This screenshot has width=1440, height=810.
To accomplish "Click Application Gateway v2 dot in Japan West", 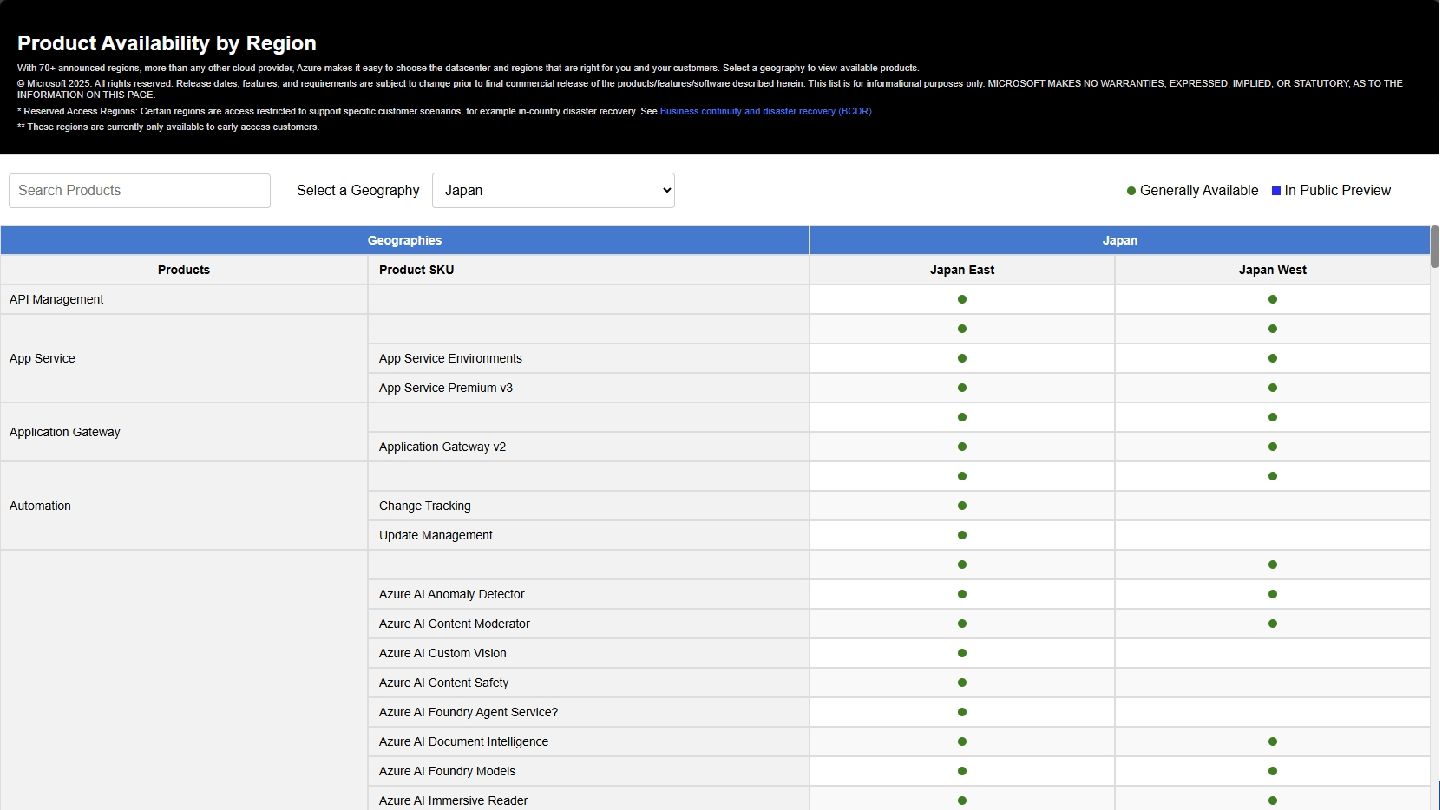I will pyautogui.click(x=1272, y=446).
